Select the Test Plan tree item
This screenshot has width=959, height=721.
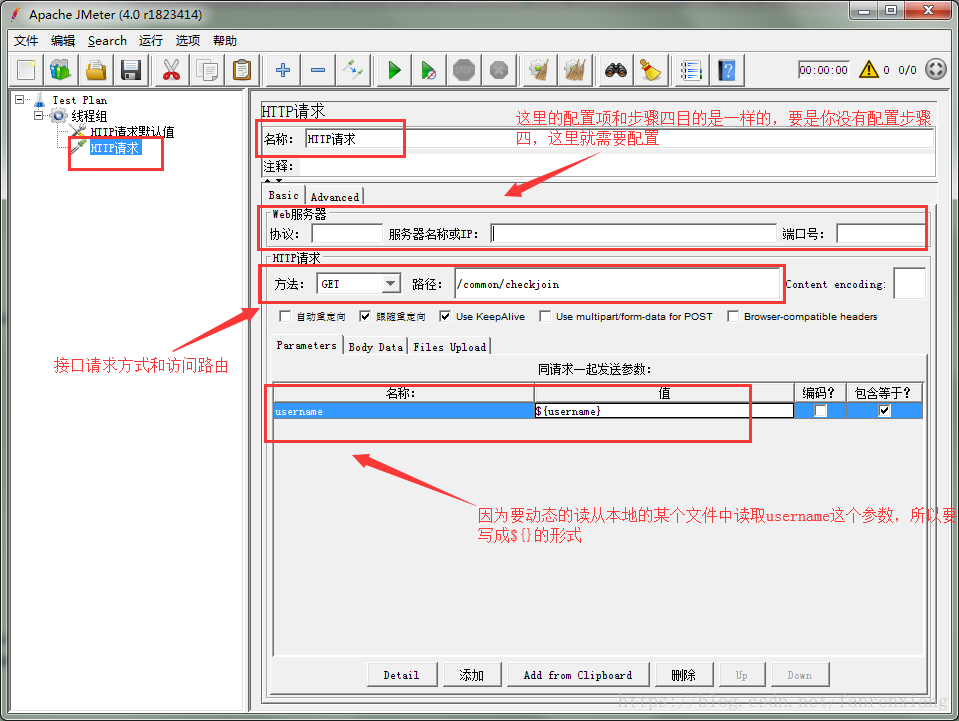point(80,100)
